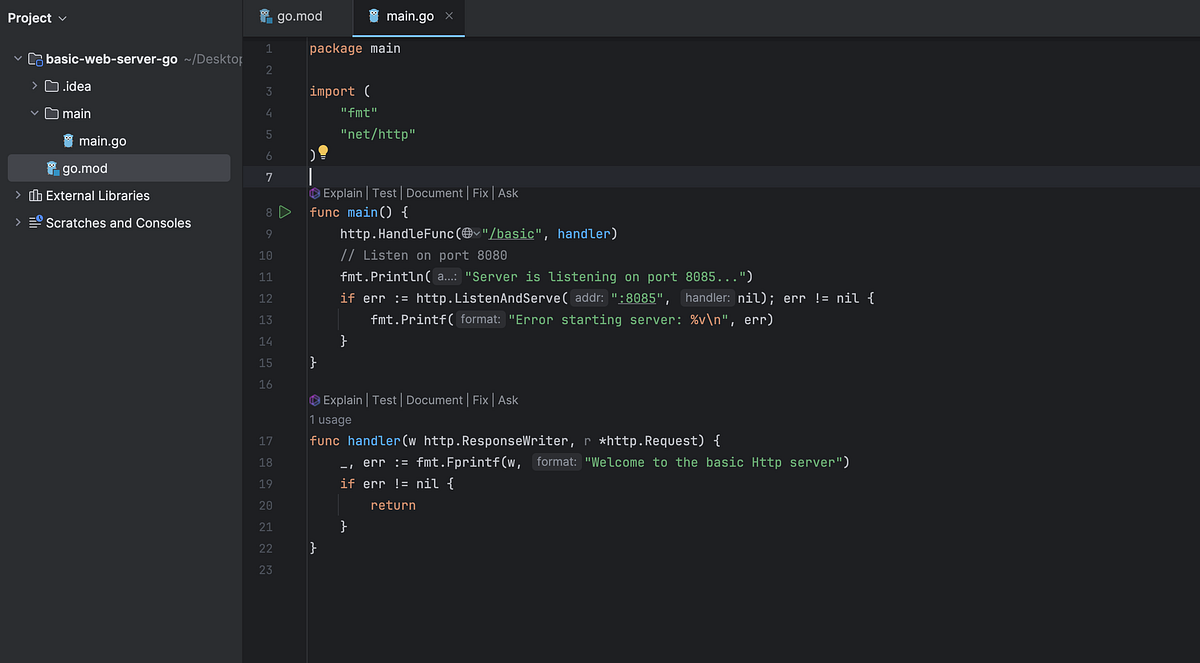Collapse the main folder in the tree
This screenshot has height=663, width=1200.
pos(34,113)
